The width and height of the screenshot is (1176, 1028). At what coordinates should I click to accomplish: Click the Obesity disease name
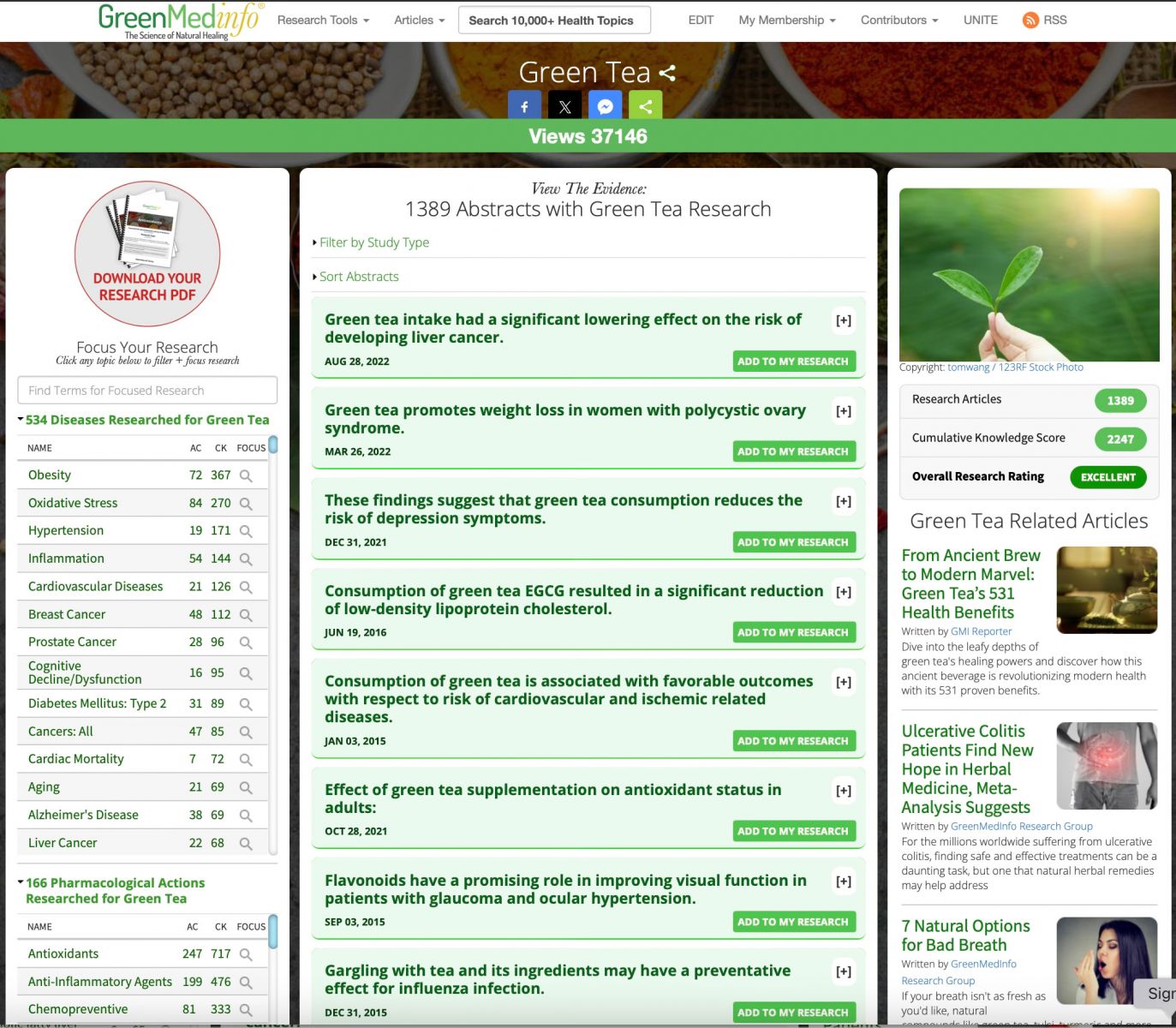coord(50,475)
